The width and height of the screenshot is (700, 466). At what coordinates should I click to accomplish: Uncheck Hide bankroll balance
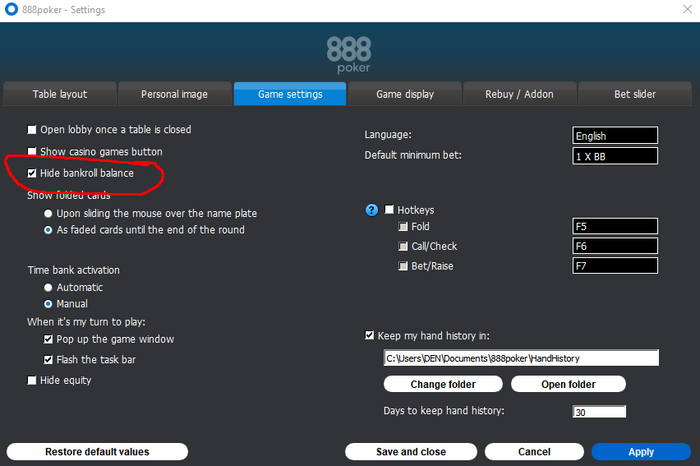(32, 173)
